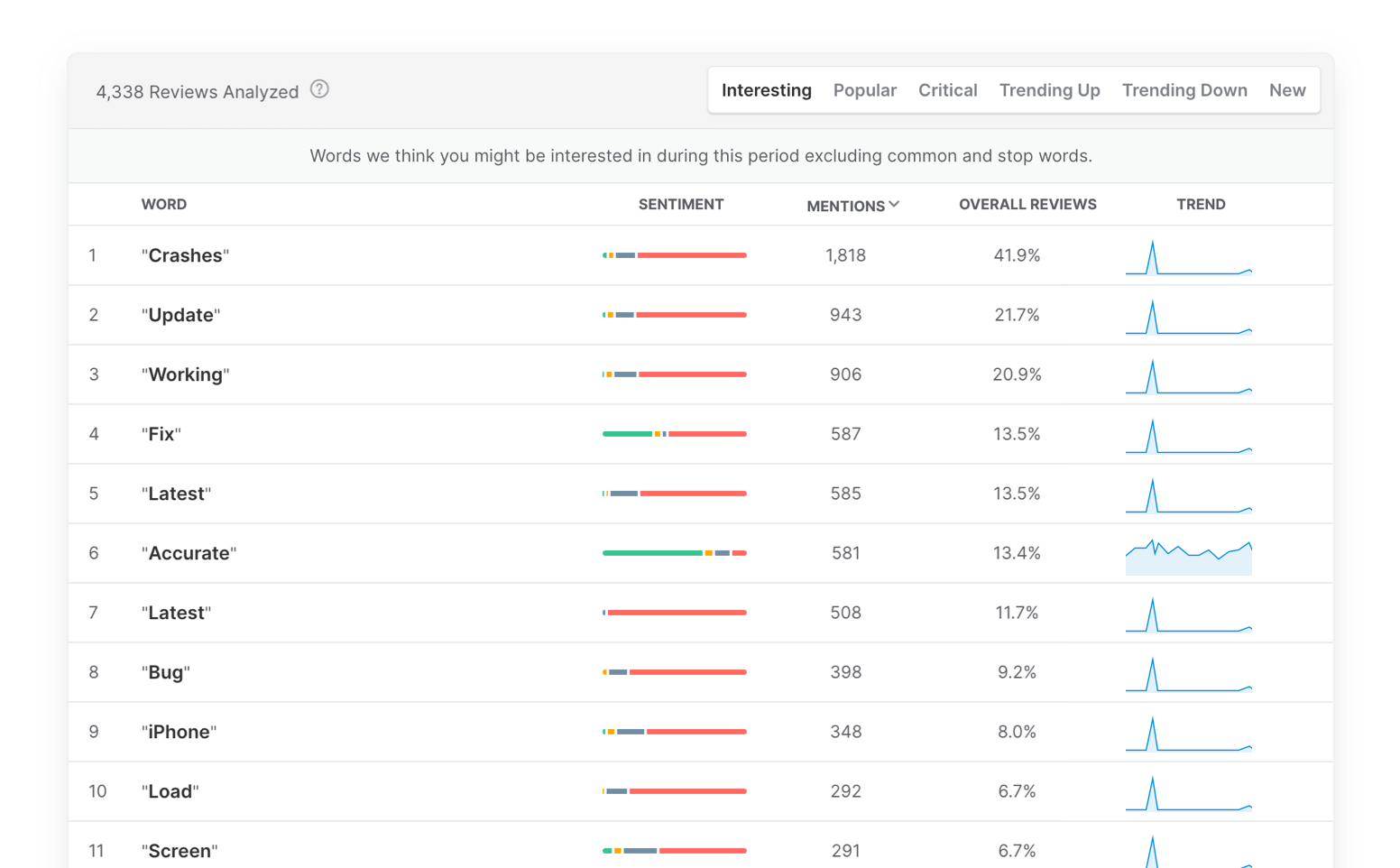The height and width of the screenshot is (868, 1400).
Task: Click the Working trend sparkline
Action: [x=1189, y=376]
